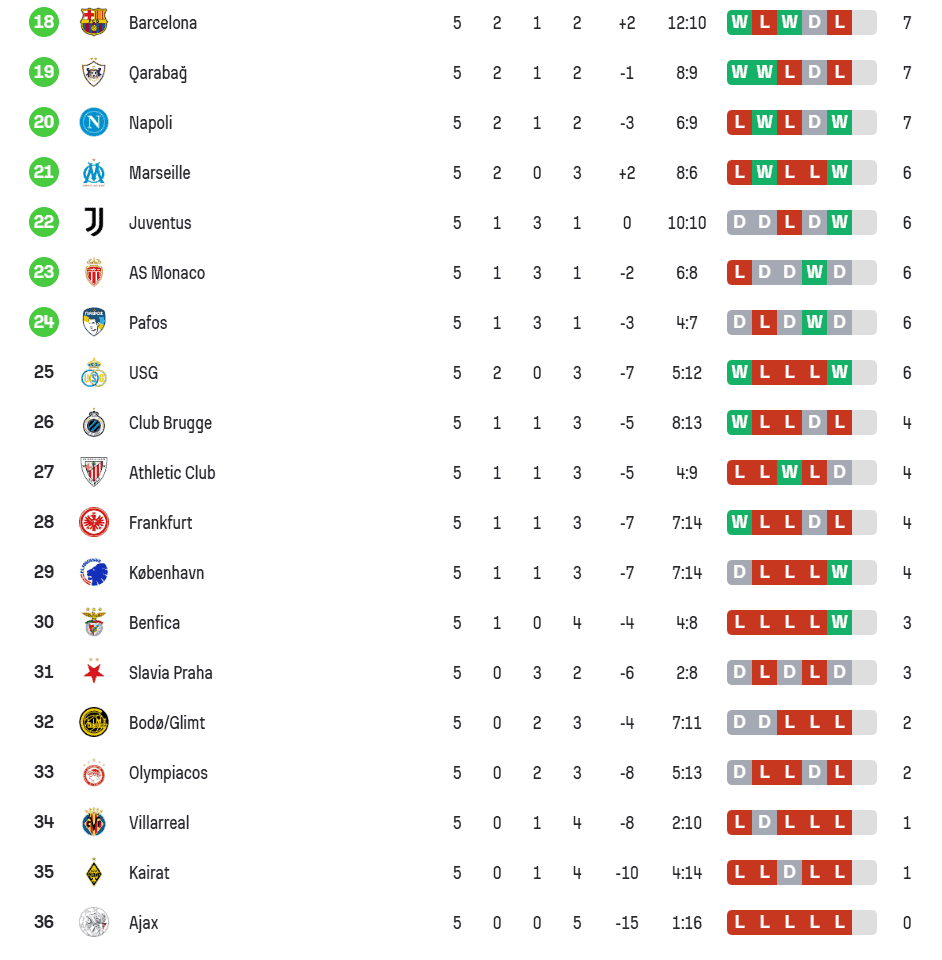This screenshot has width=942, height=960.
Task: Select the Bodø/Glimt team name
Action: pyautogui.click(x=167, y=723)
